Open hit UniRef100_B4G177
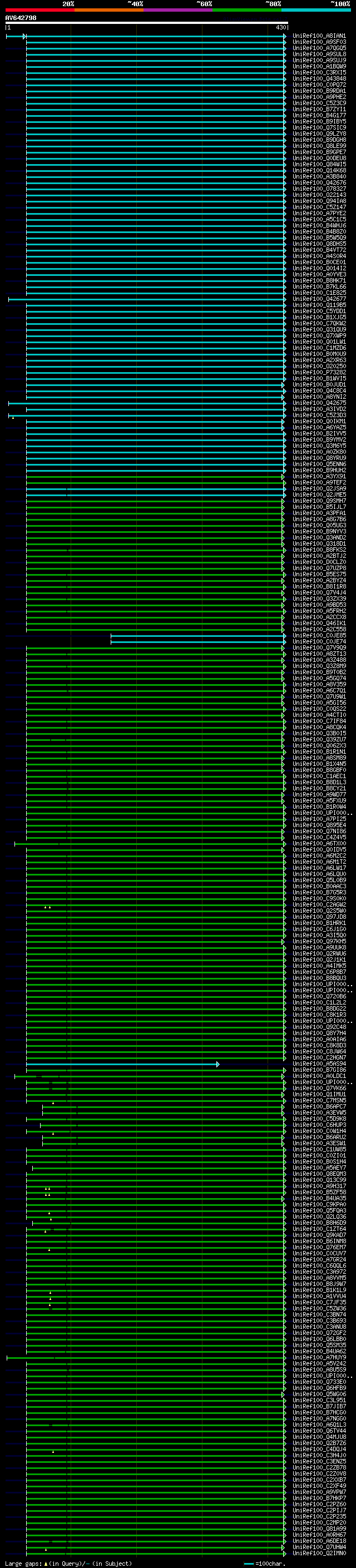 pos(319,116)
